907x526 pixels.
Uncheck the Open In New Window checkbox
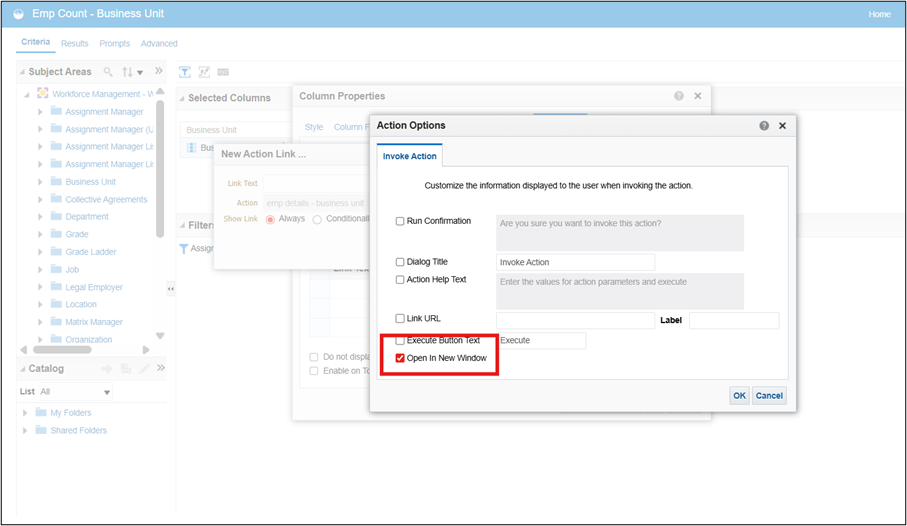pos(401,358)
